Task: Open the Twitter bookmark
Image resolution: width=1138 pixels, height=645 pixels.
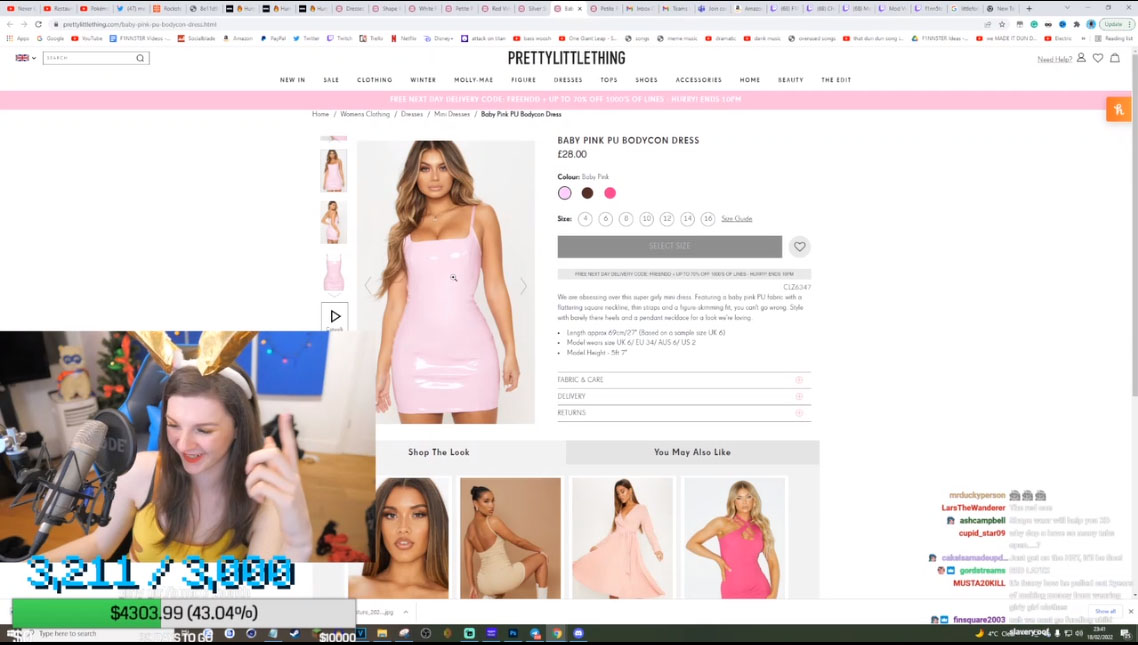Action: [x=306, y=38]
